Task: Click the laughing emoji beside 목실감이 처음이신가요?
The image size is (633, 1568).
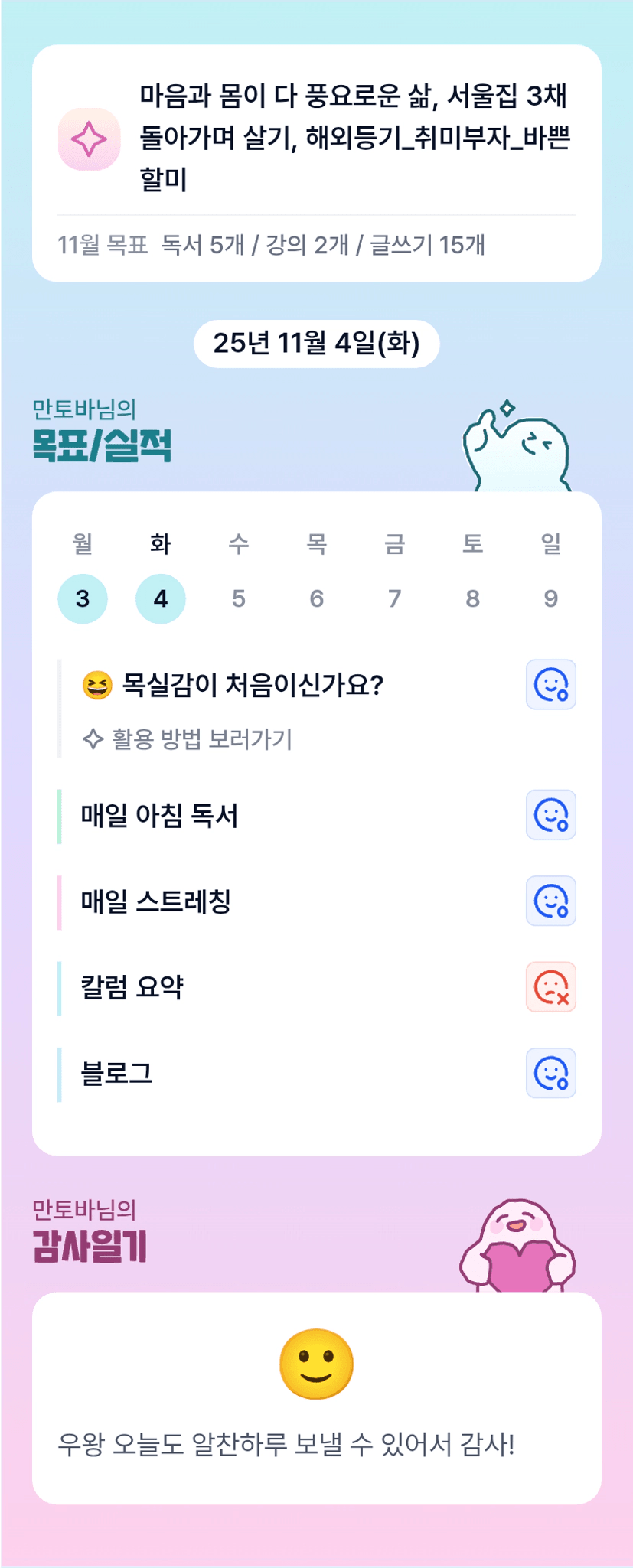Action: click(97, 685)
